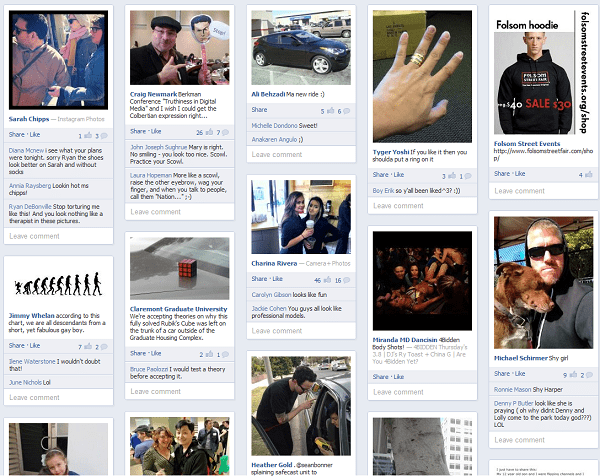Open Craig Newmark profile link
The height and width of the screenshot is (476, 600).
153,94
